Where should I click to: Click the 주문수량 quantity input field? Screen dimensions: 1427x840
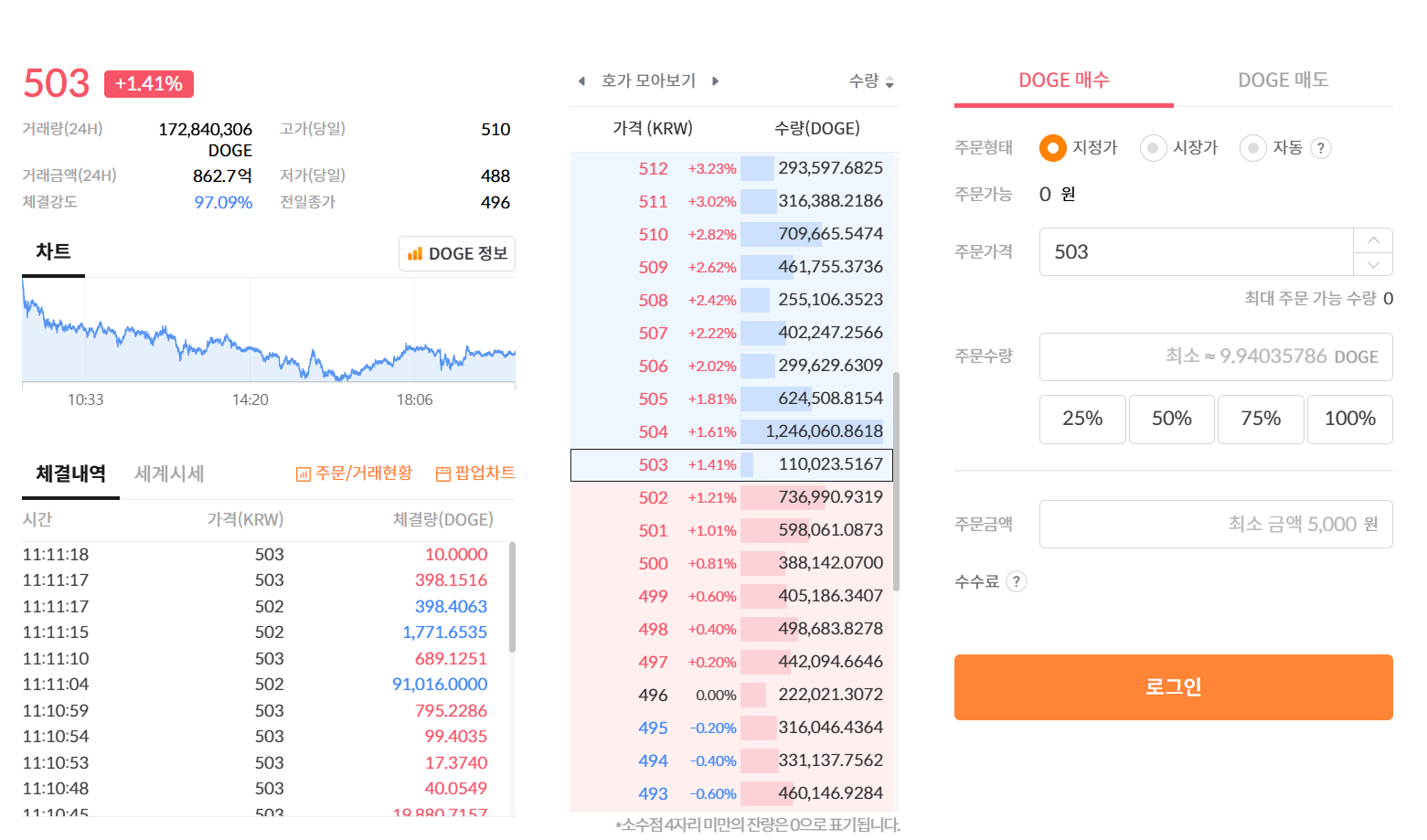point(1216,356)
